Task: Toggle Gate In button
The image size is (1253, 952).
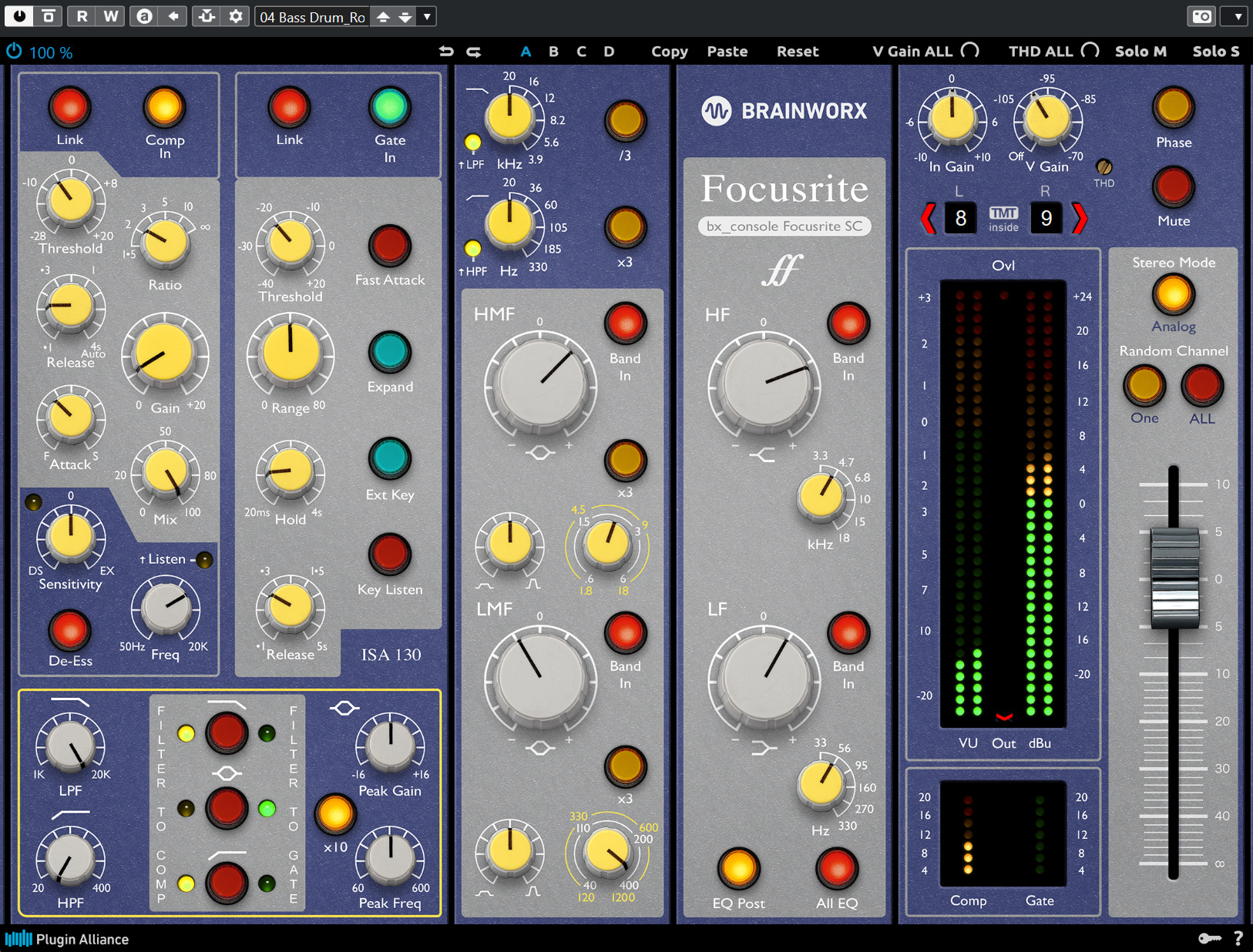Action: pyautogui.click(x=389, y=107)
